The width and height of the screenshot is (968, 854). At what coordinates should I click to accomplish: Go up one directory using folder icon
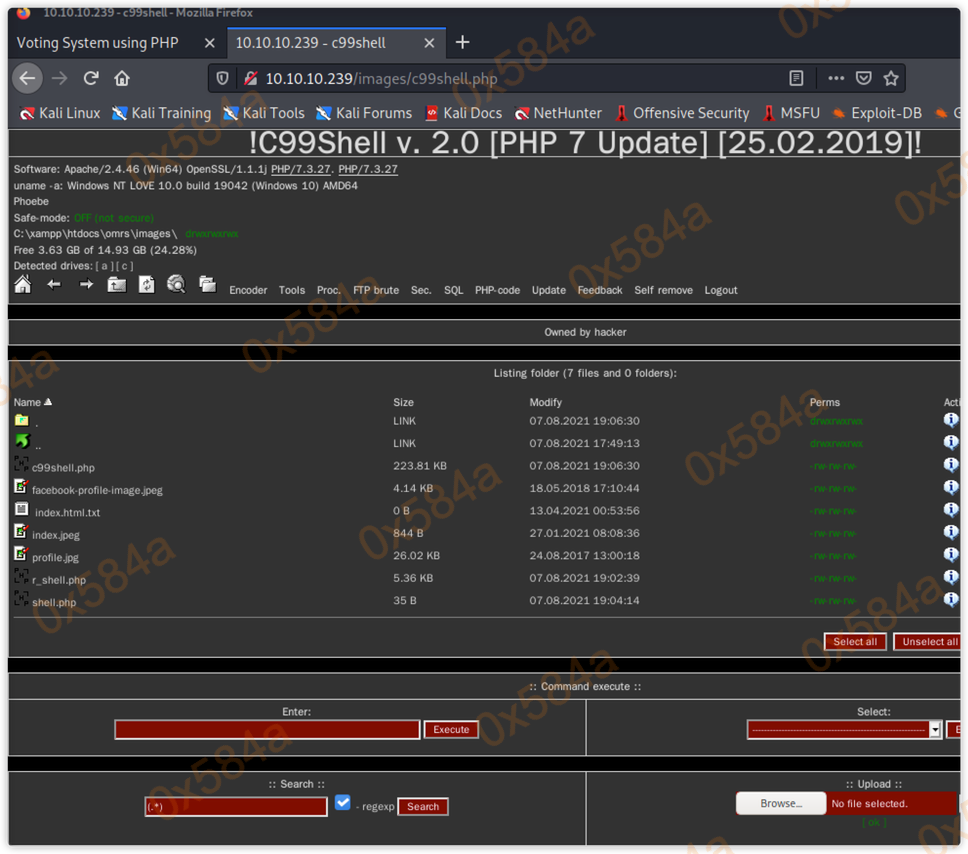[x=117, y=285]
